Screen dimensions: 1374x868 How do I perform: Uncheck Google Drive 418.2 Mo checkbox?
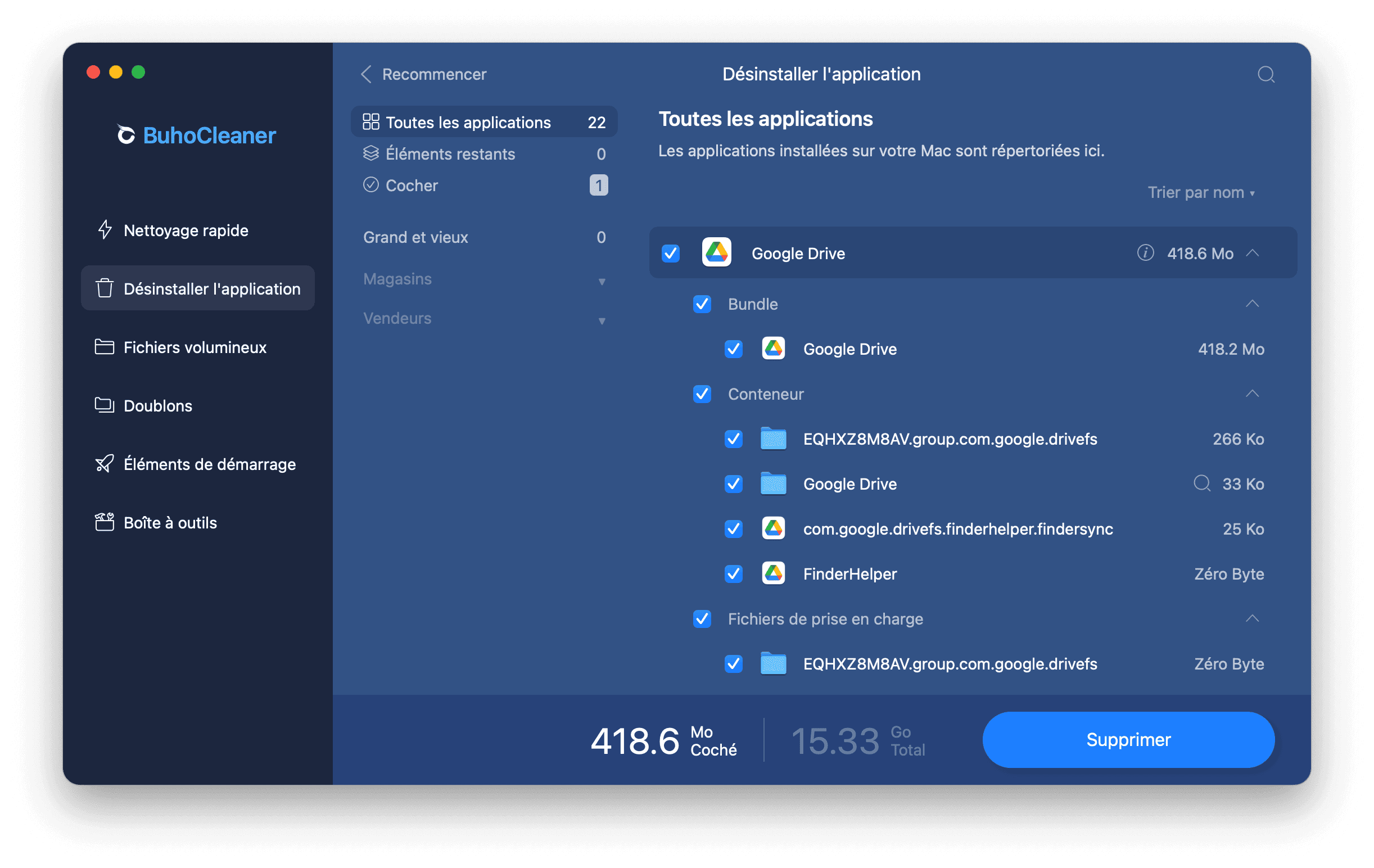pos(734,349)
